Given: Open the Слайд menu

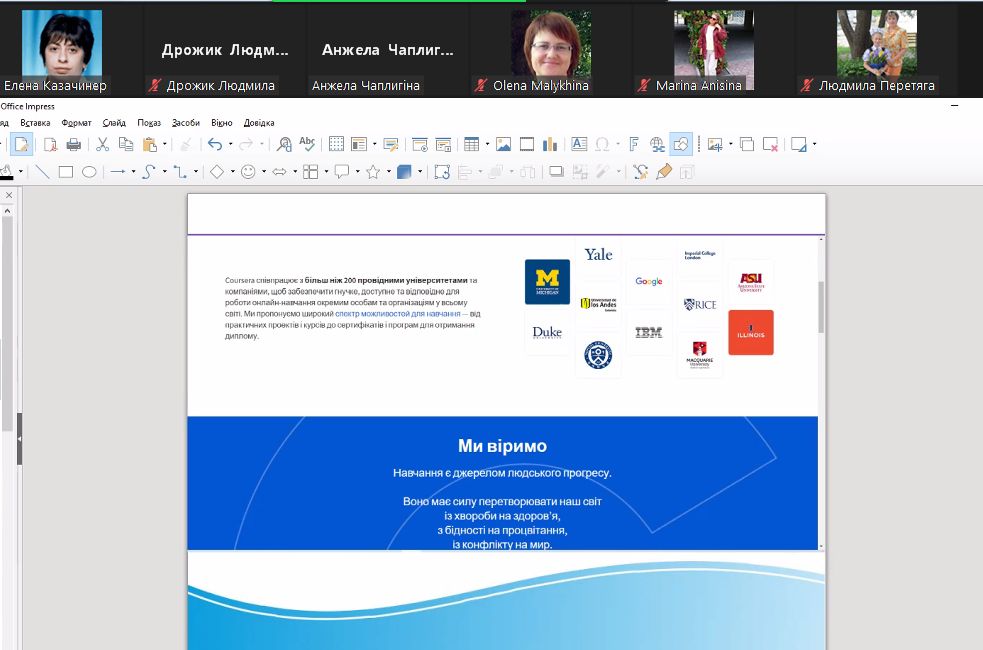Looking at the screenshot, I should [114, 123].
